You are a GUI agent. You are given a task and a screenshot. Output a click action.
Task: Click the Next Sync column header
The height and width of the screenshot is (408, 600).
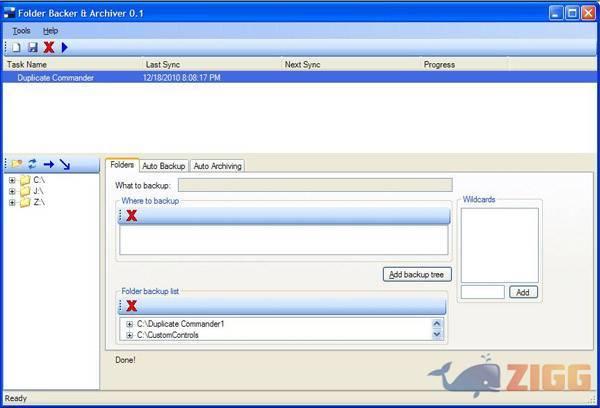[x=351, y=64]
